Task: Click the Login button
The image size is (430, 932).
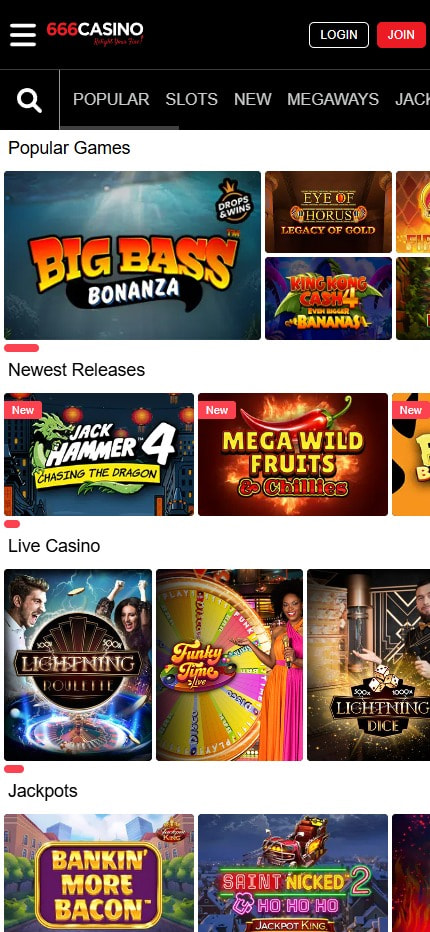Action: click(339, 34)
